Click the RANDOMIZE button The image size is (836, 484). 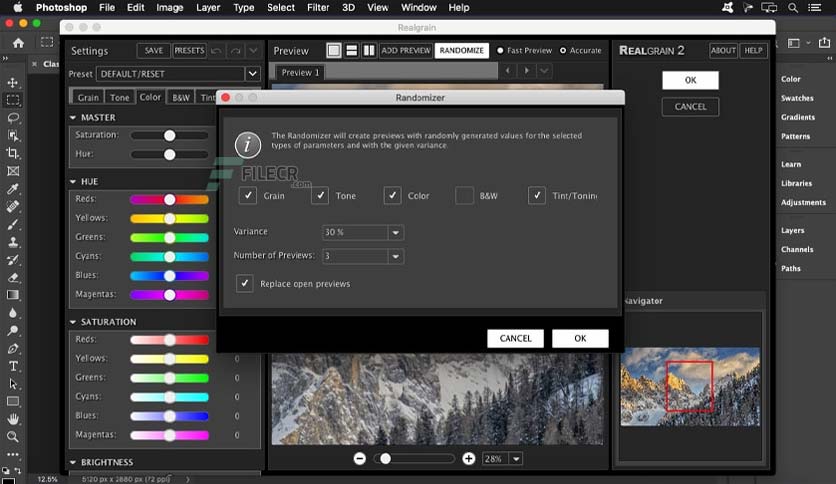pyautogui.click(x=462, y=51)
